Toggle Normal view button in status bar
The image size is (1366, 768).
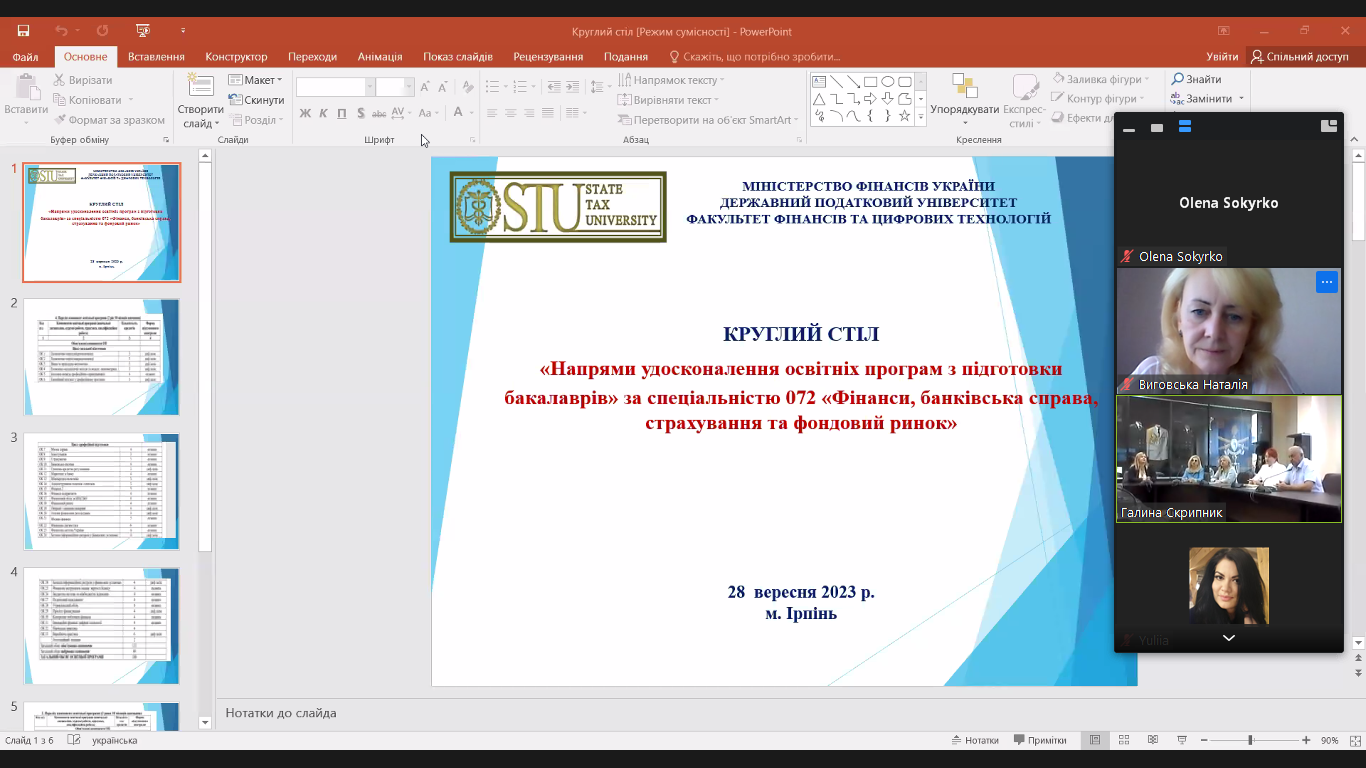[1095, 740]
